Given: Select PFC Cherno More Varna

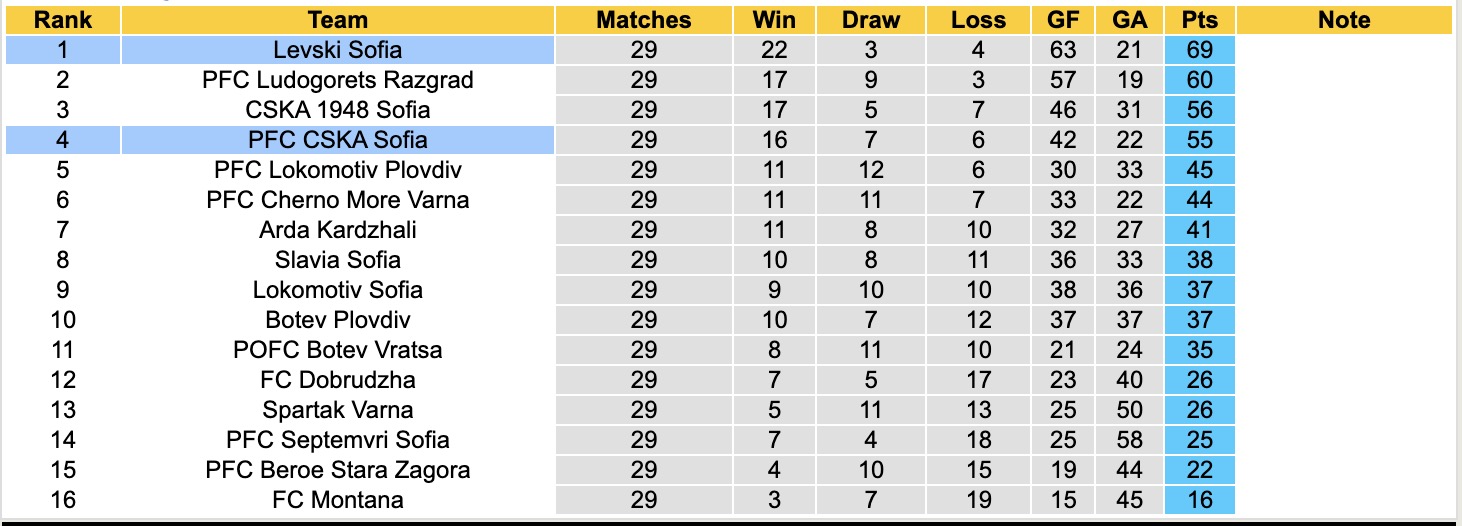Looking at the screenshot, I should click(x=338, y=200).
